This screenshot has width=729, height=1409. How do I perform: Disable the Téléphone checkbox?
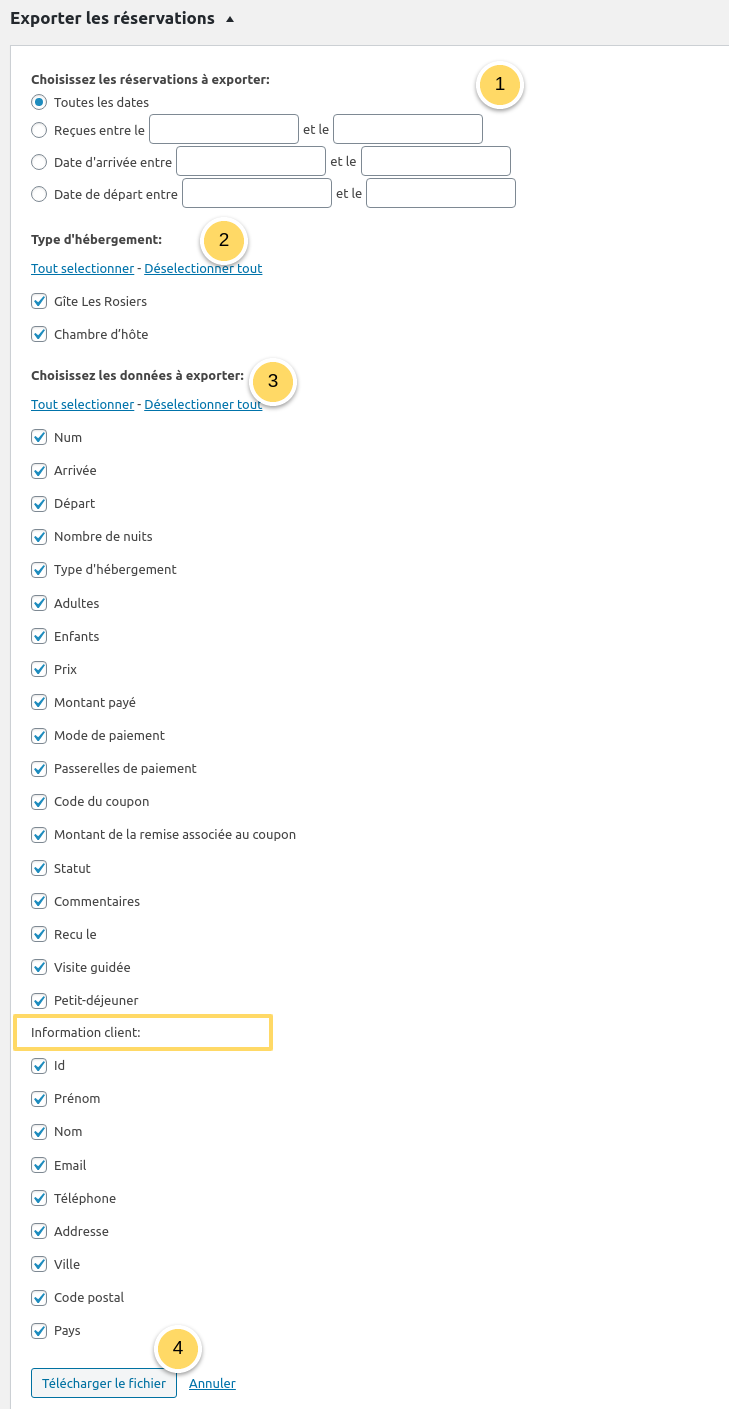(39, 1199)
